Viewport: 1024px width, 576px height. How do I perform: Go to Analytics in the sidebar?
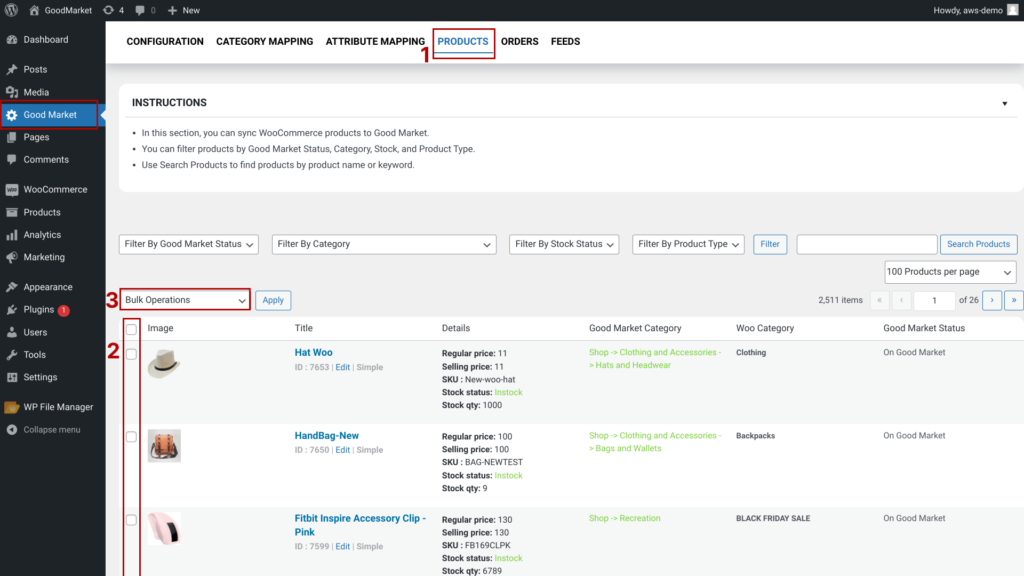point(42,235)
